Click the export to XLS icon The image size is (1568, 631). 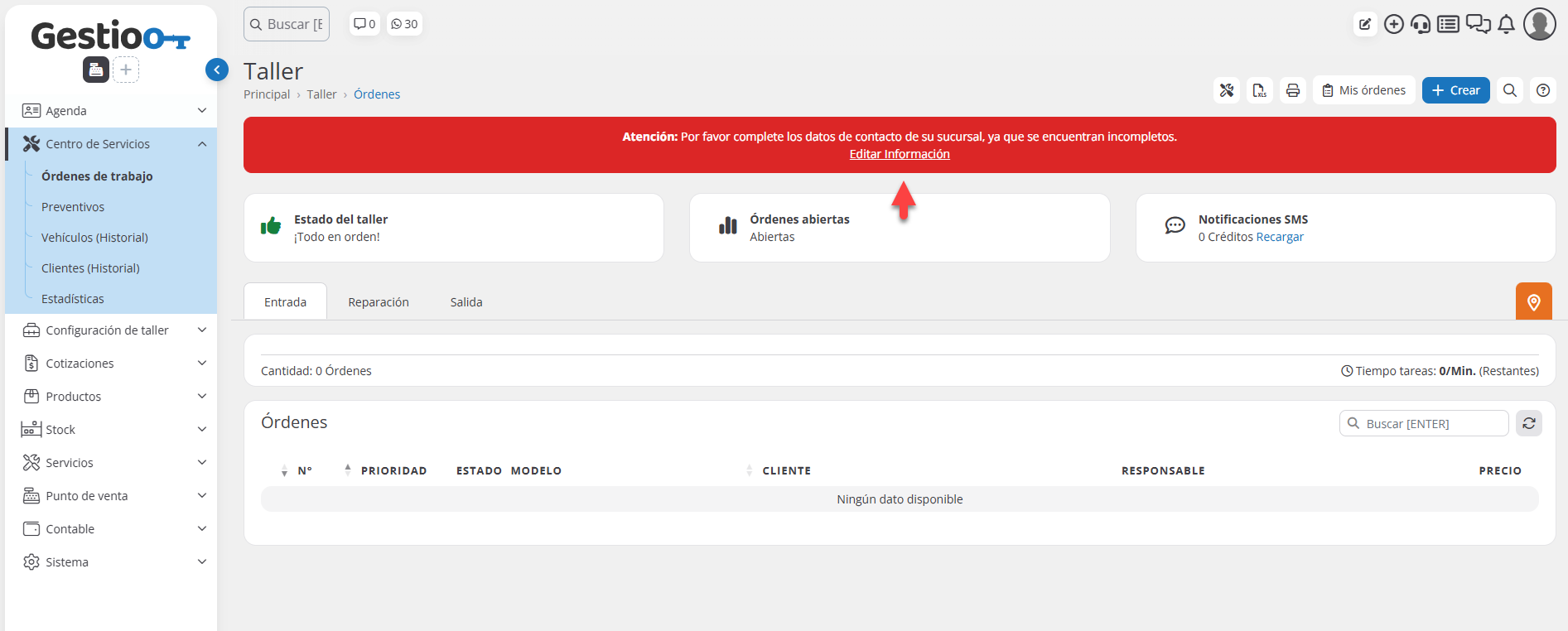(1260, 90)
